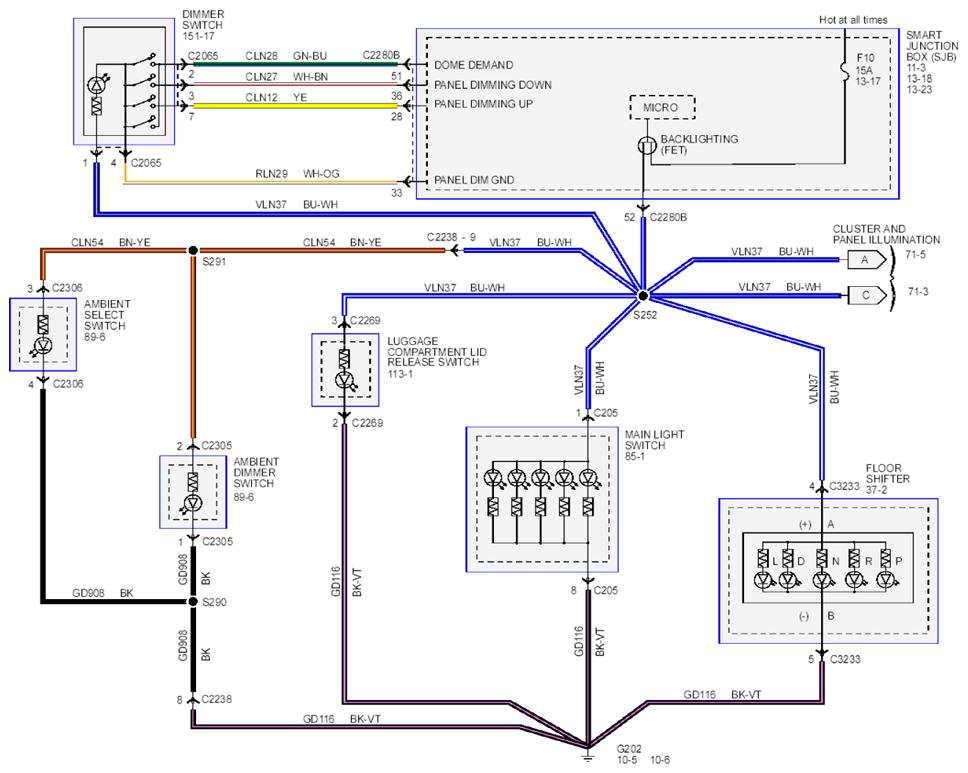Select the Main Light Switch component box
The image size is (968, 773).
(542, 499)
